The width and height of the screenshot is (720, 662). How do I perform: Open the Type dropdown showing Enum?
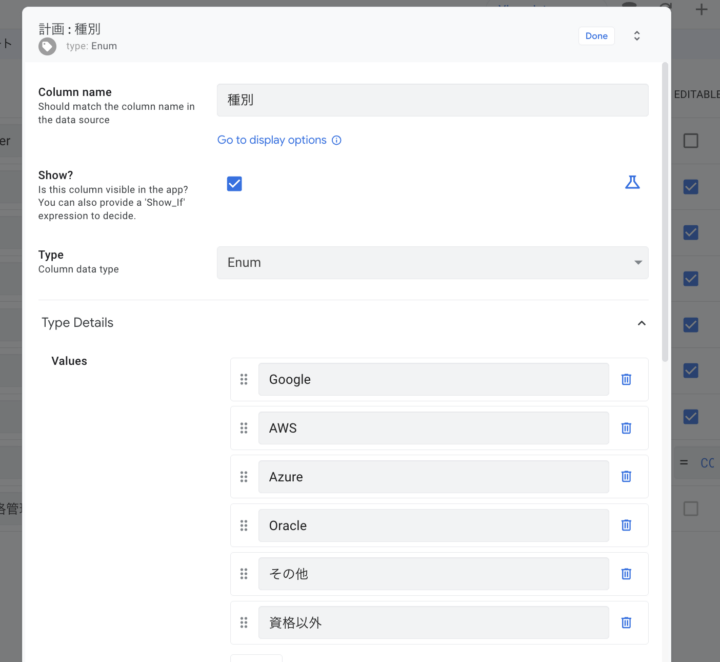(432, 263)
